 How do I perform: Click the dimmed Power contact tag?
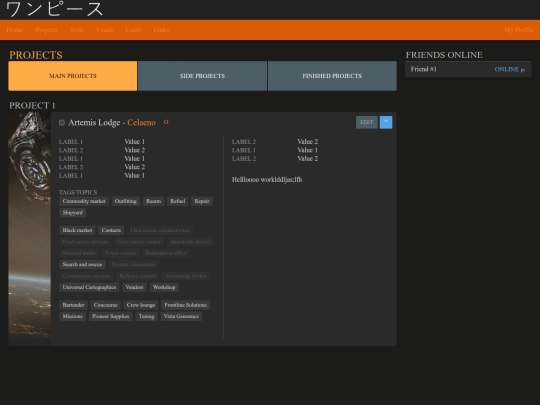[x=121, y=253]
